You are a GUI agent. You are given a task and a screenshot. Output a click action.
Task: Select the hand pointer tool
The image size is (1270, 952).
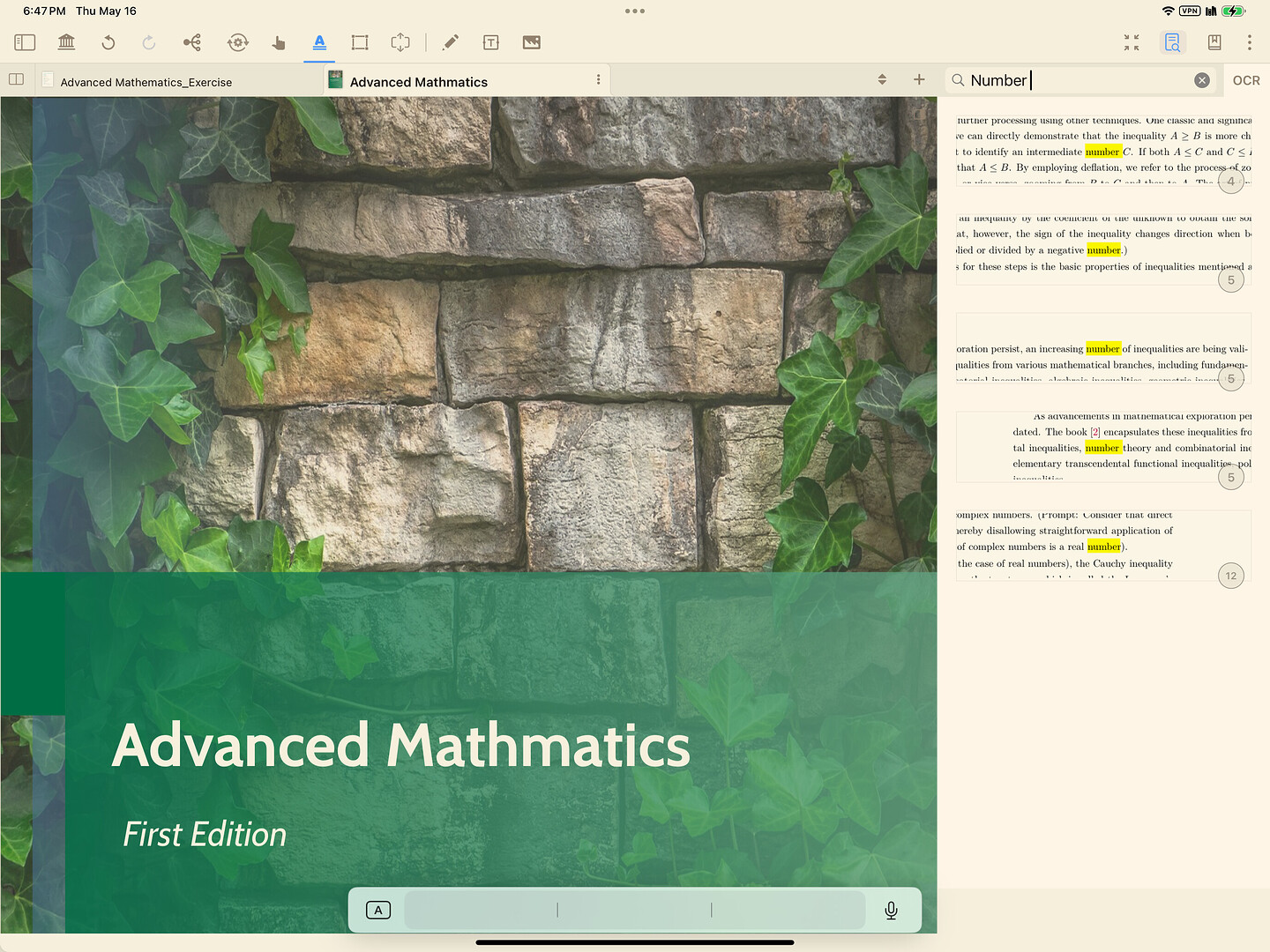click(279, 42)
